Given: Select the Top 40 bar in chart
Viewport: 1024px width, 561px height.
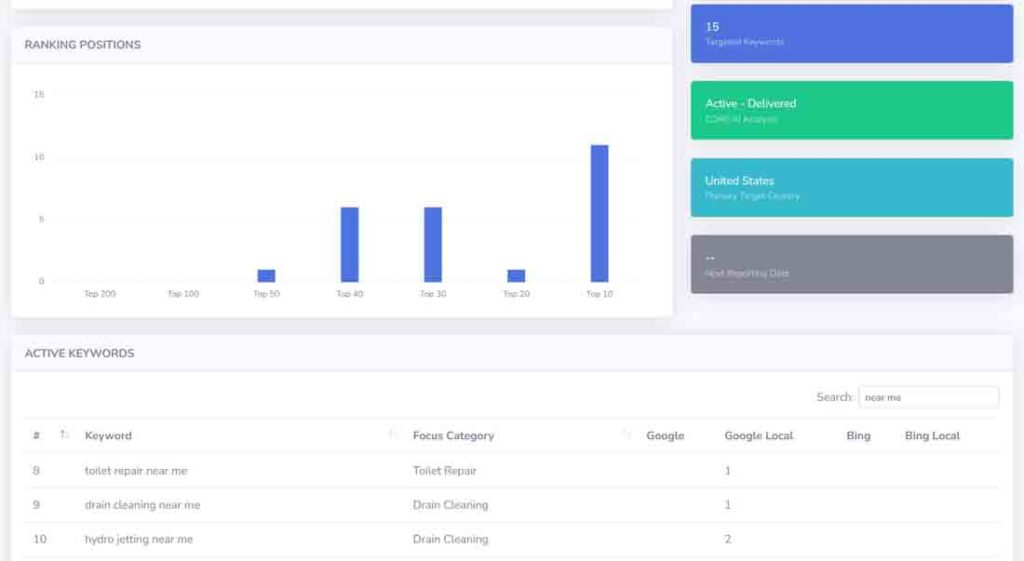Looking at the screenshot, I should point(349,244).
